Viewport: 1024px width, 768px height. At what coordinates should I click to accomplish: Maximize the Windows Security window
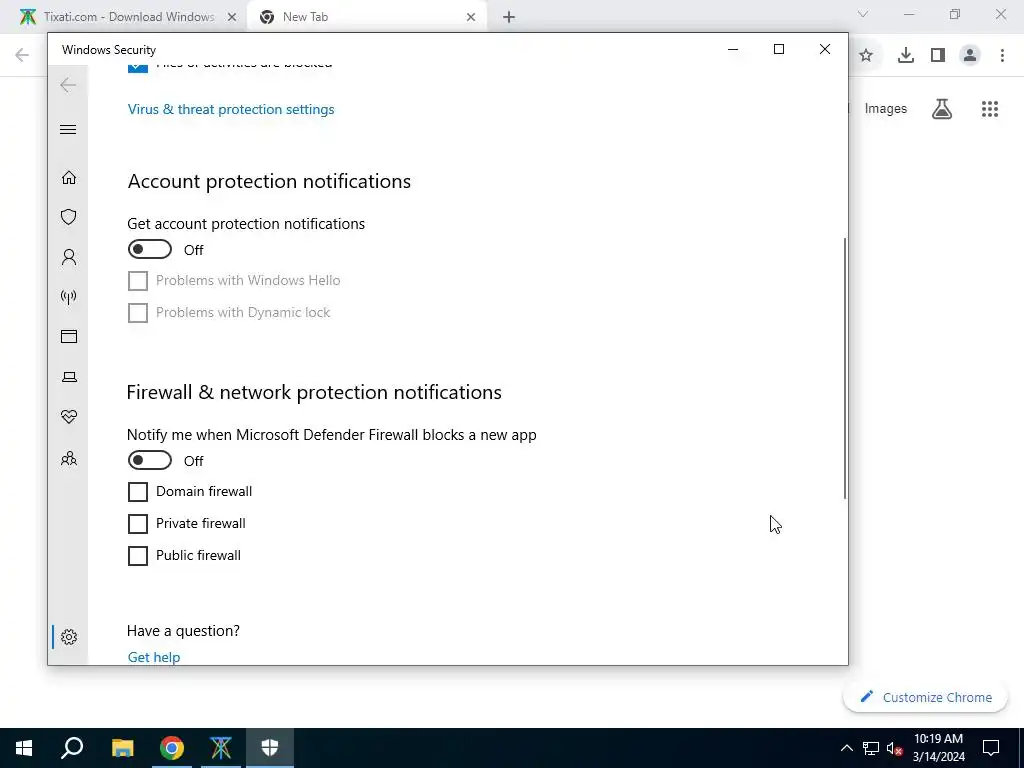pyautogui.click(x=778, y=49)
